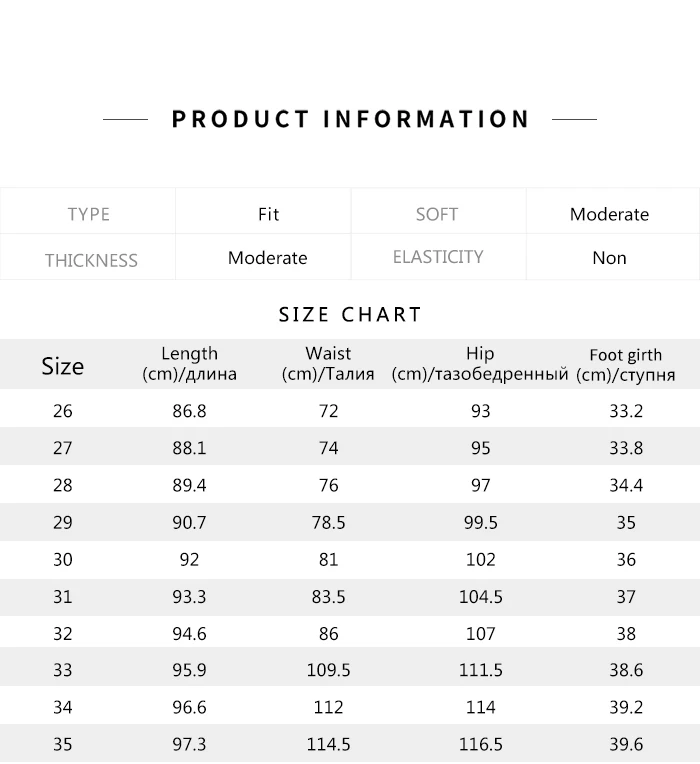Click size 32 in Size column
Screen dimensions: 700x764
pos(62,634)
